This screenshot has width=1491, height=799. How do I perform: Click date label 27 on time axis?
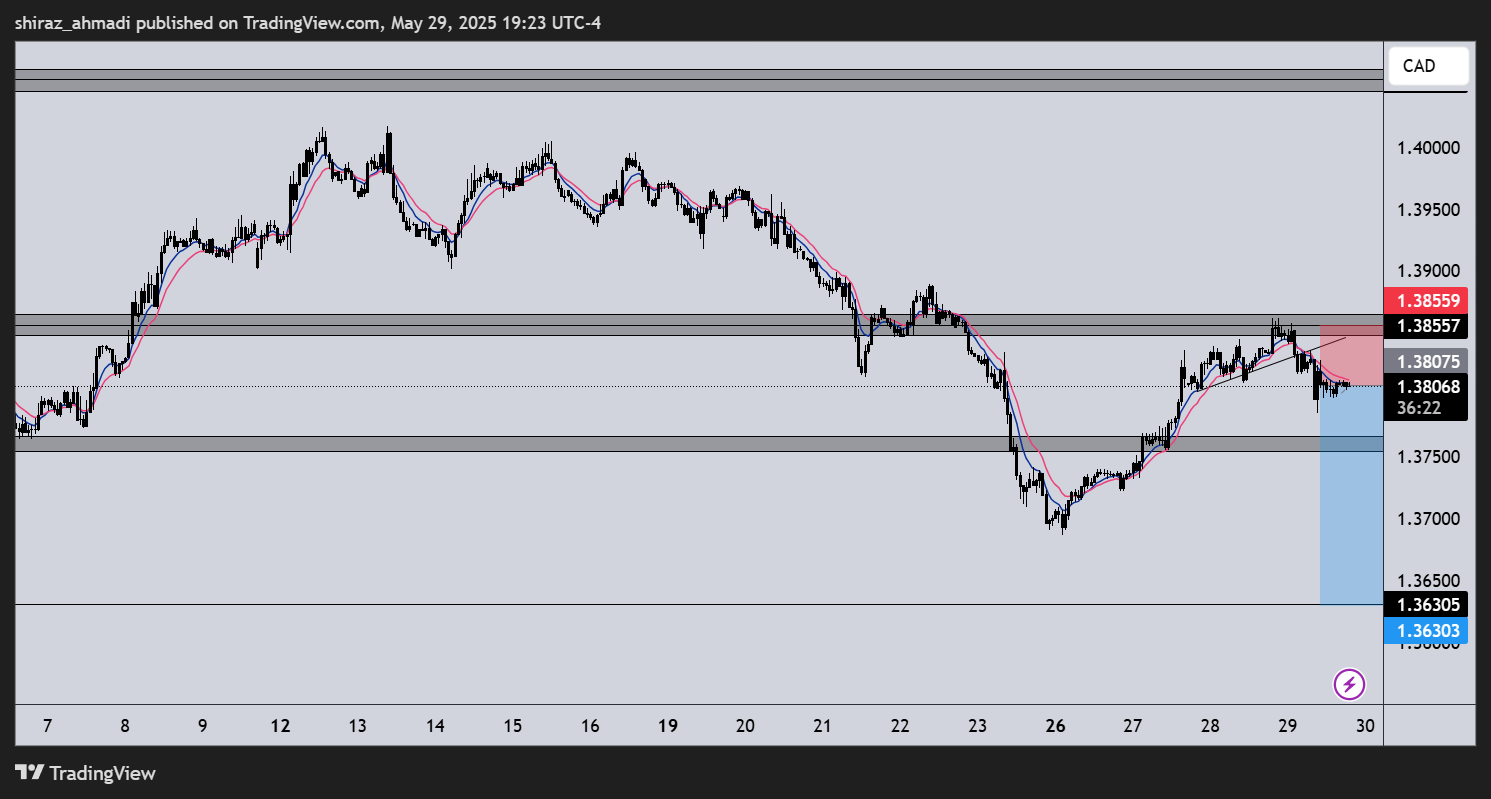click(x=1133, y=726)
